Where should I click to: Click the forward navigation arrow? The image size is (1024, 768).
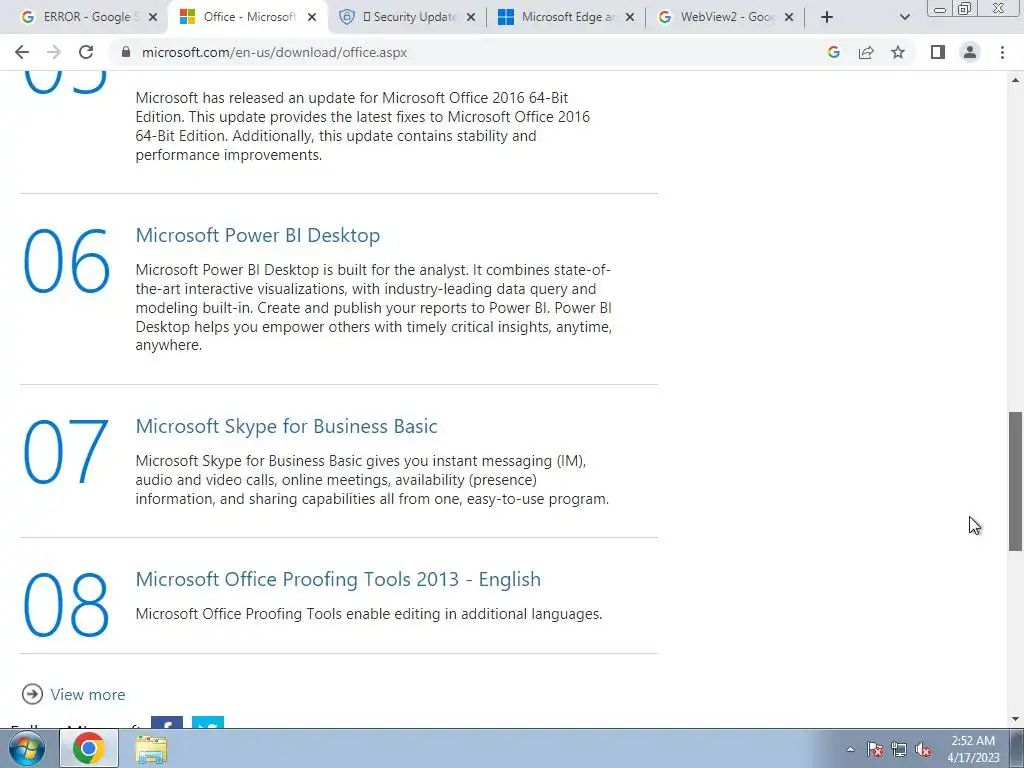coord(54,52)
